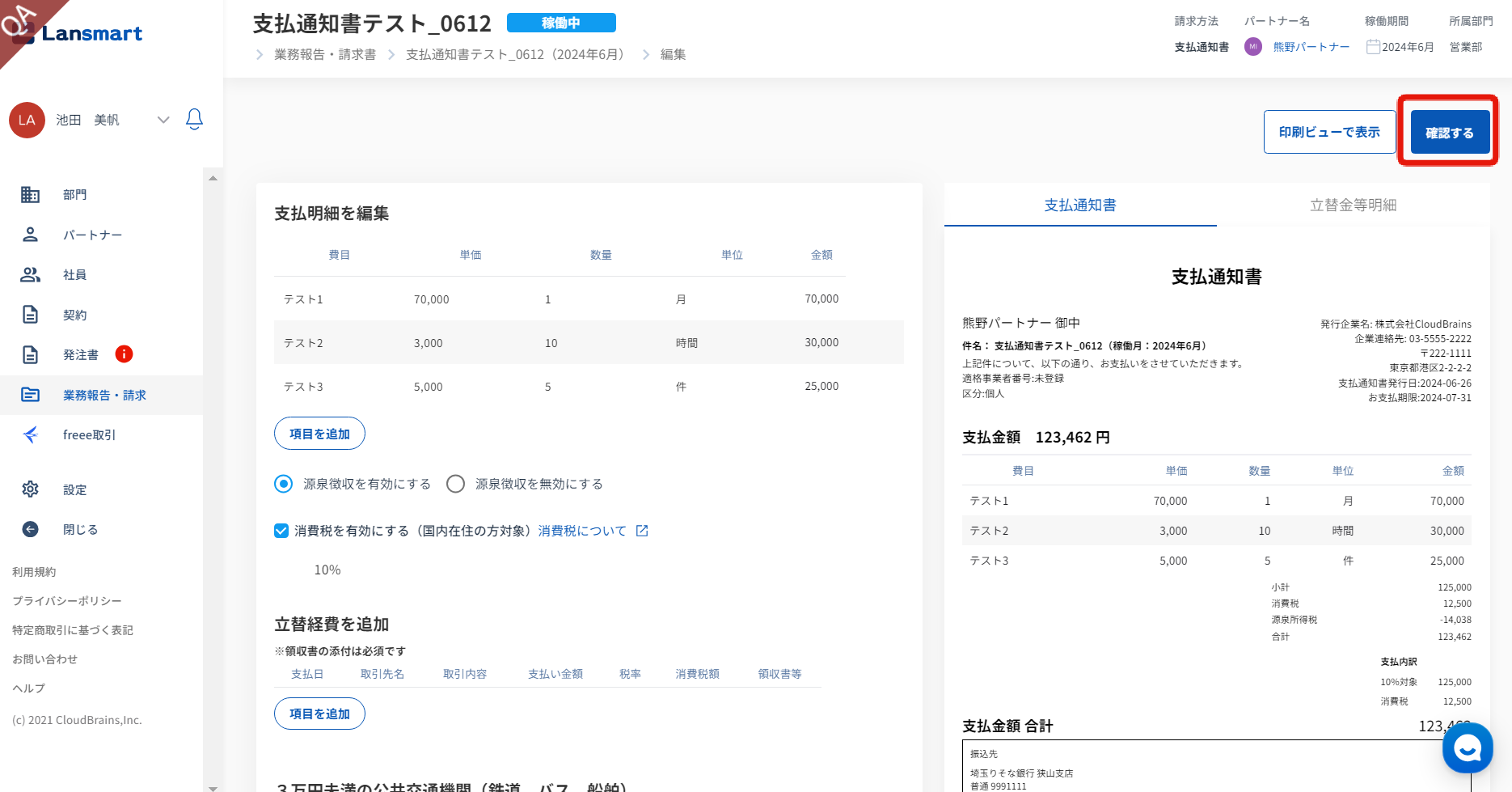Expand the user menu chevron beside 池田 美帆
This screenshot has width=1512, height=792.
pyautogui.click(x=163, y=120)
